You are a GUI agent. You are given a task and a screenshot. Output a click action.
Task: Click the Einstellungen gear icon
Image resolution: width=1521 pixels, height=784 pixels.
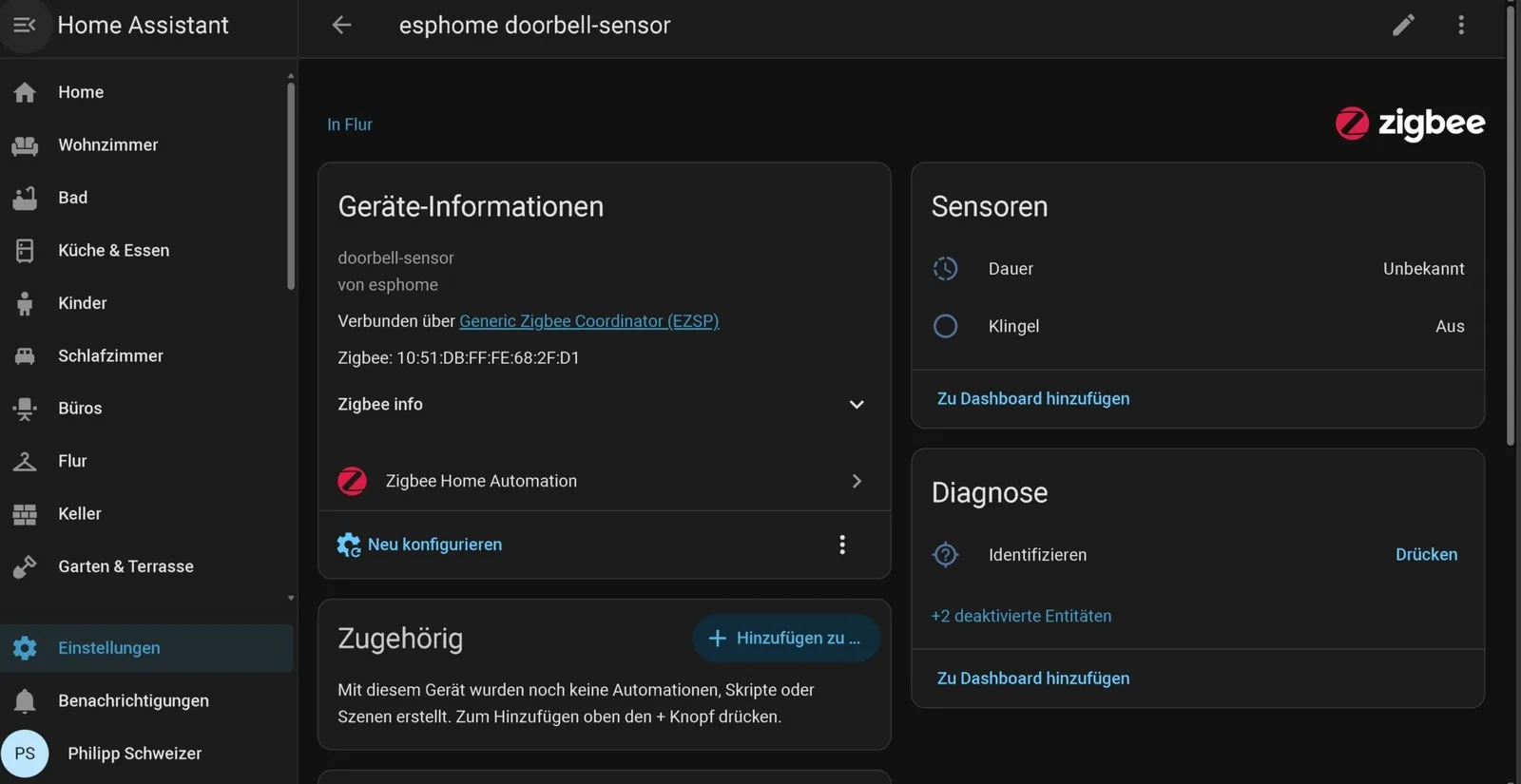[x=25, y=648]
